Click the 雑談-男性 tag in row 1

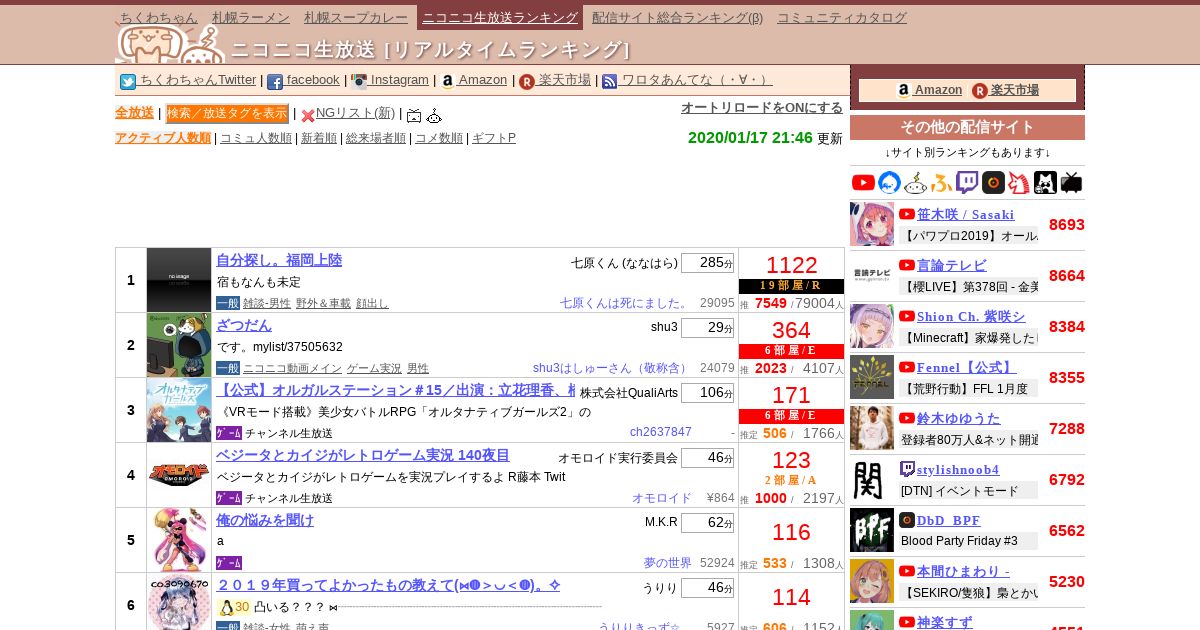[x=267, y=303]
